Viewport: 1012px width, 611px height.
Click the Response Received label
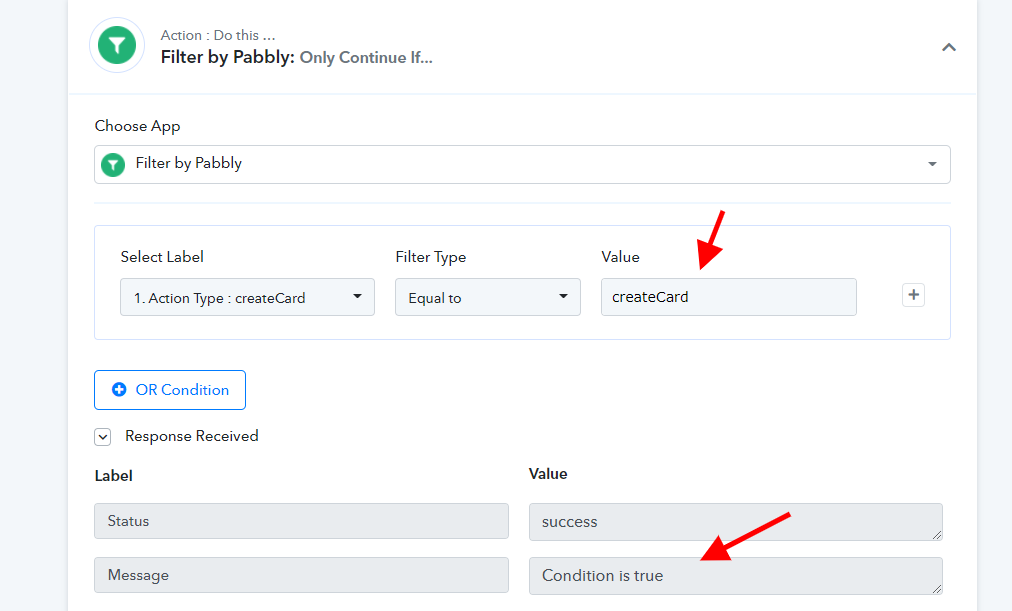tap(192, 436)
